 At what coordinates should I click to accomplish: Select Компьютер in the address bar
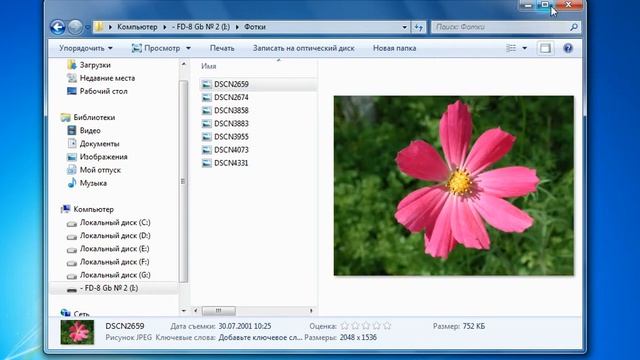137,27
